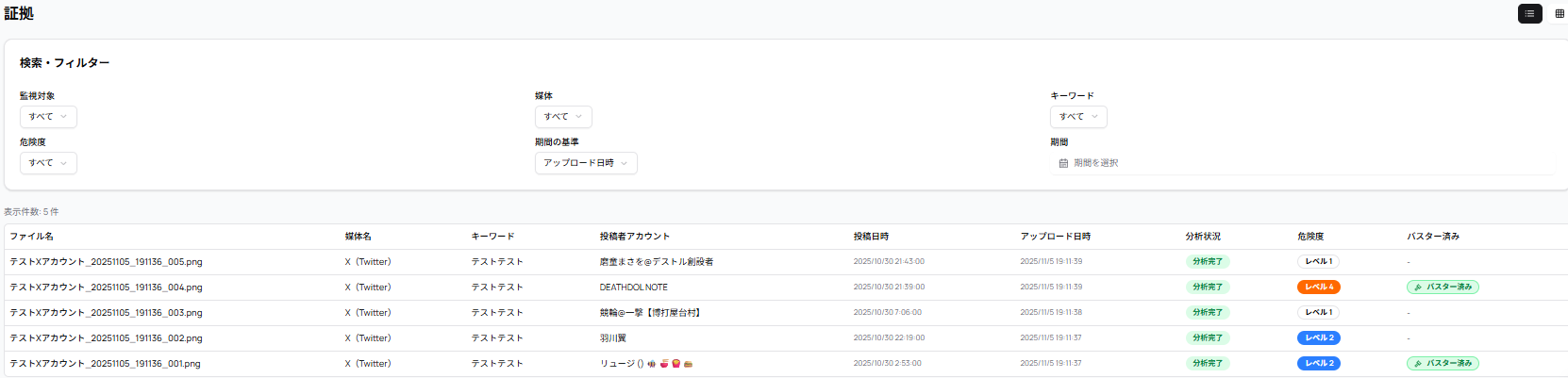Expand the 危険度 filter dropdown

point(48,163)
